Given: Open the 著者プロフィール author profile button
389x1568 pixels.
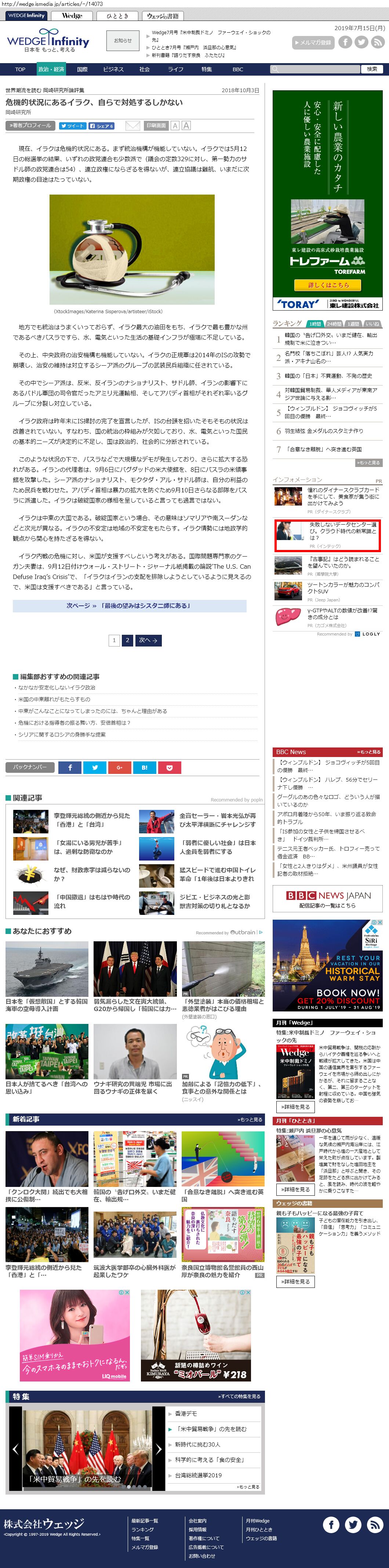Looking at the screenshot, I should (30, 126).
